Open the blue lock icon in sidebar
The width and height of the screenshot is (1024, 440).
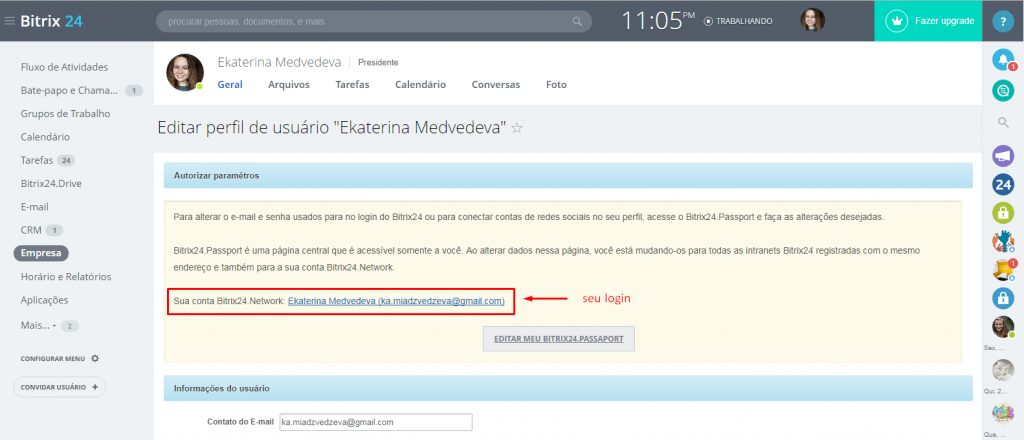coord(1003,298)
